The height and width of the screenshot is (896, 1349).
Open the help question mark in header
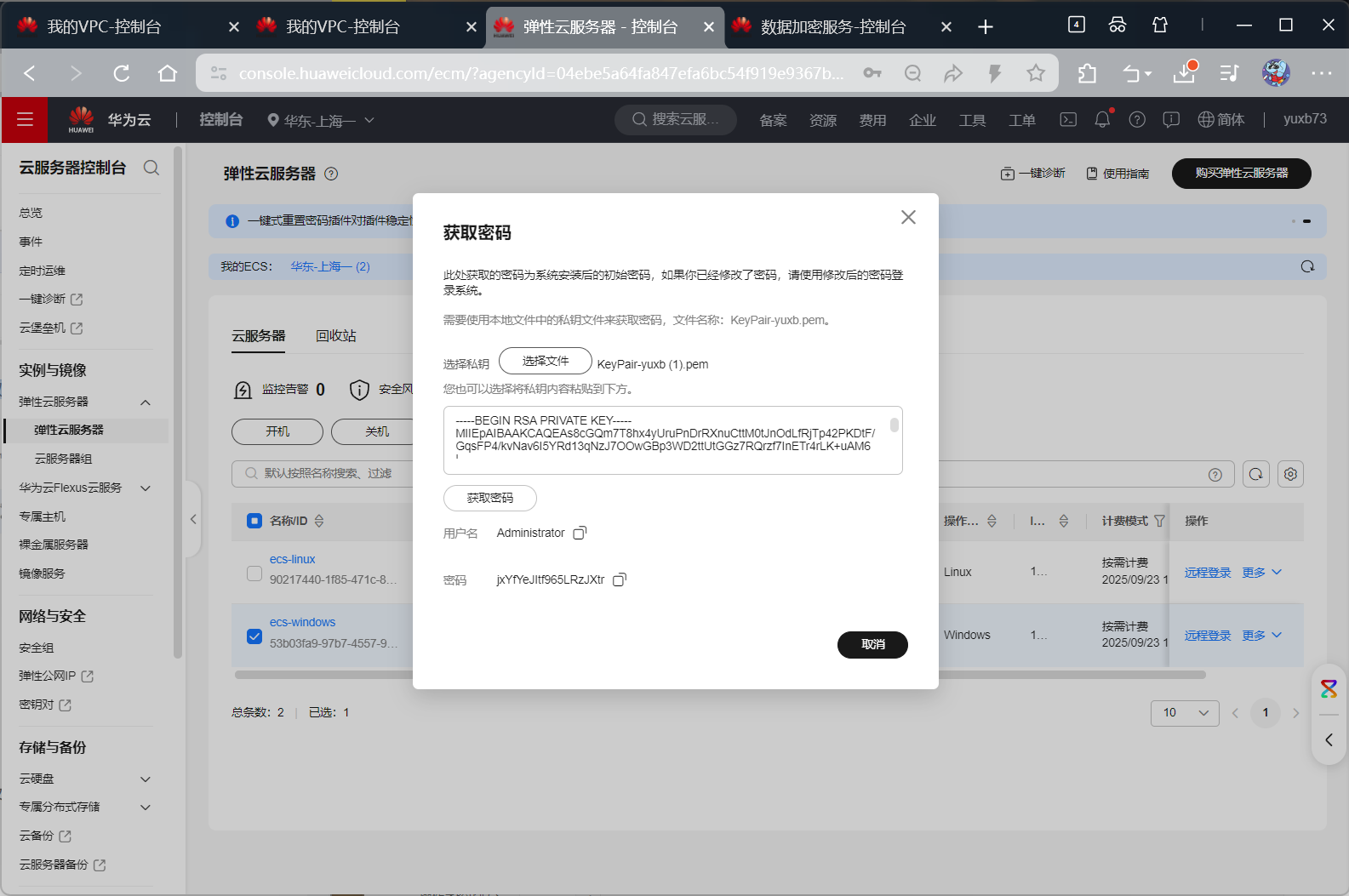pyautogui.click(x=1137, y=120)
